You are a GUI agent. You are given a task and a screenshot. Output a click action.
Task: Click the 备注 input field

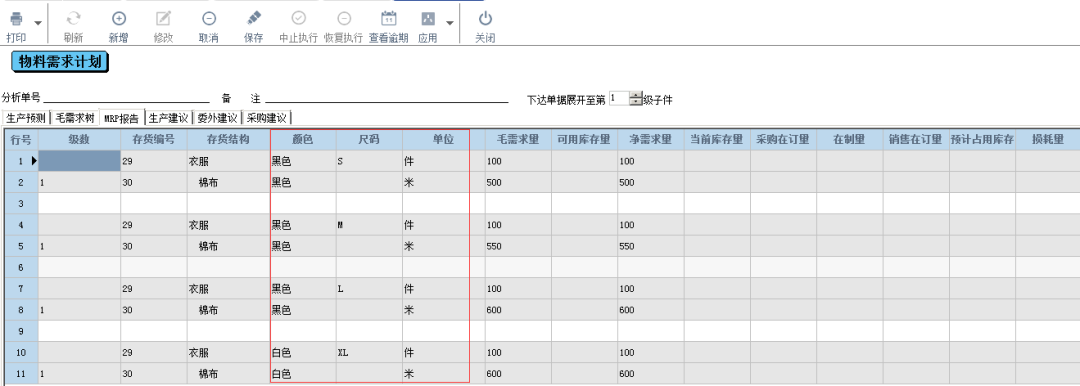[386, 98]
